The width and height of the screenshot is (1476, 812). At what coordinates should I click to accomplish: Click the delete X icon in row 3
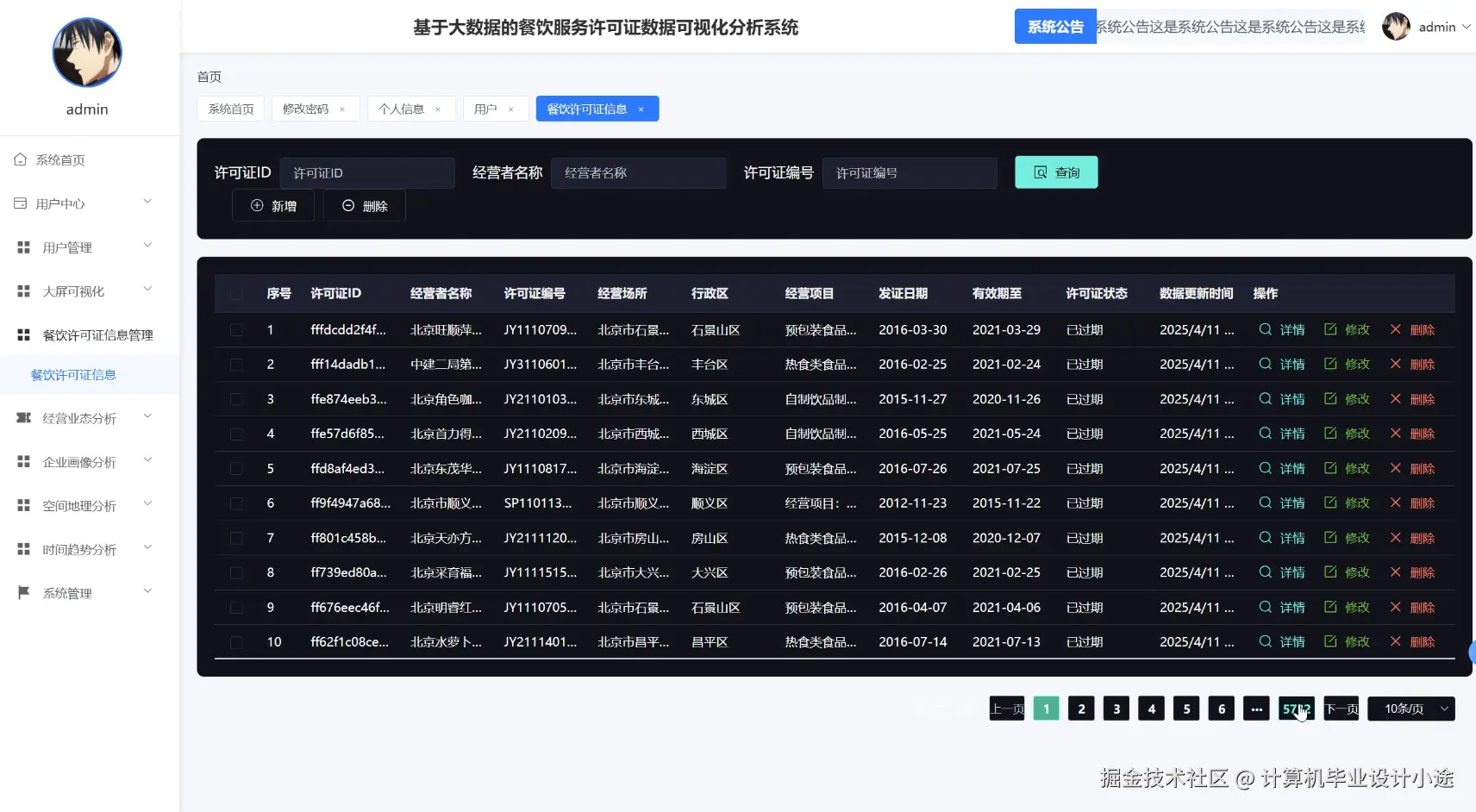[x=1396, y=398]
